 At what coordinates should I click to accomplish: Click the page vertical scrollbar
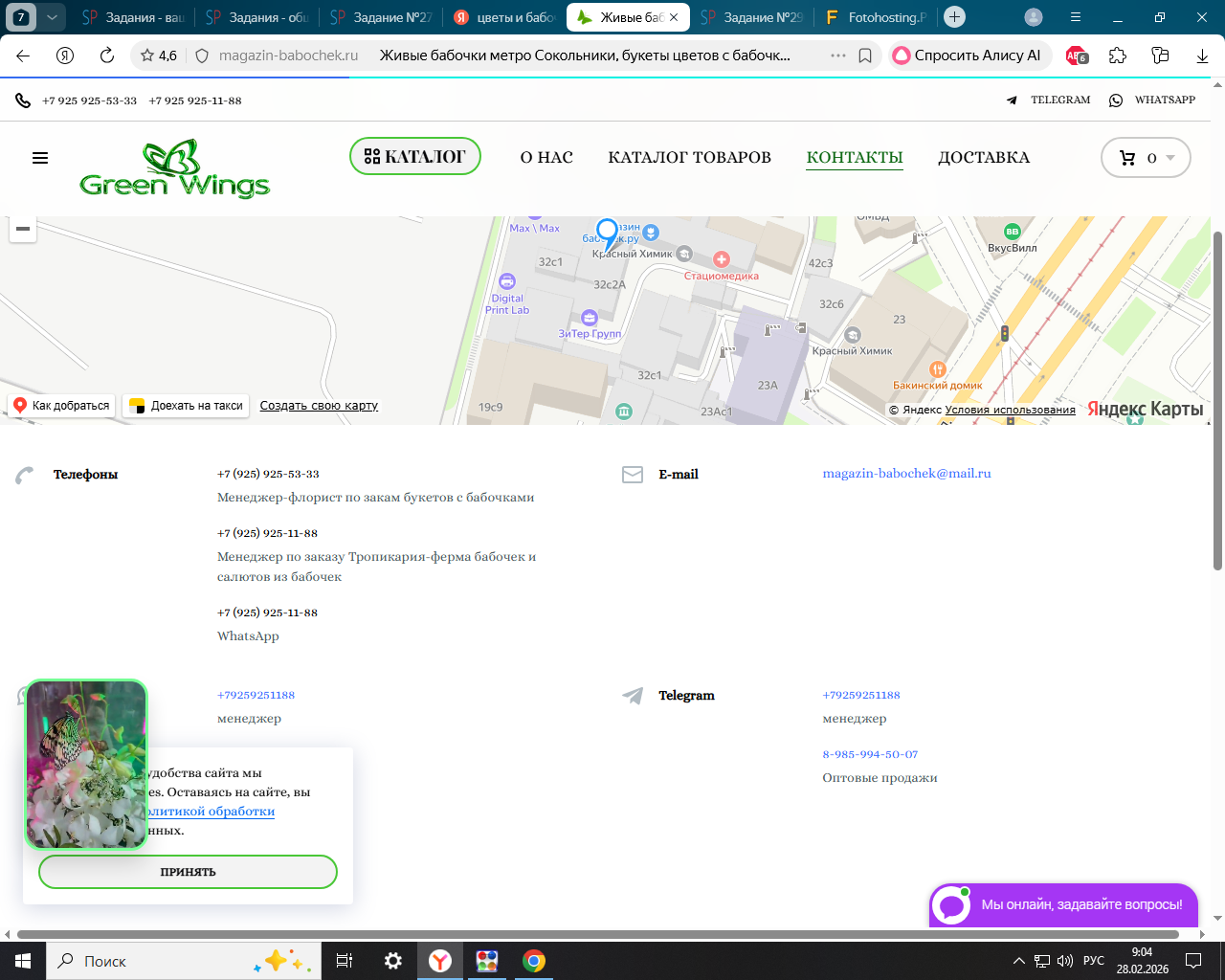[x=1217, y=400]
